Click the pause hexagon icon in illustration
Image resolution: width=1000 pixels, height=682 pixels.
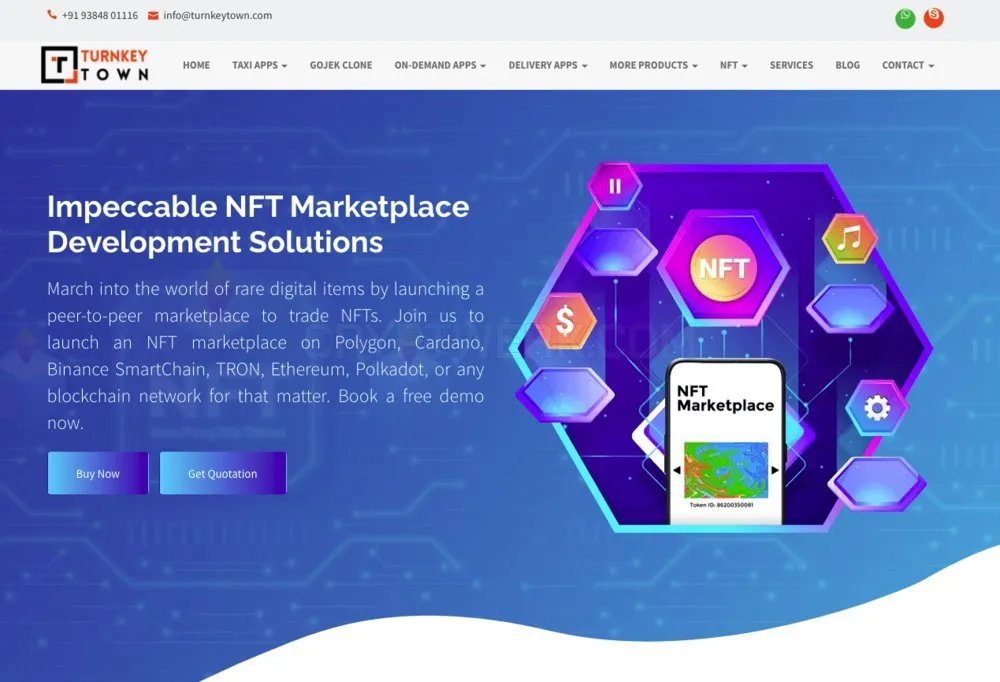point(615,186)
